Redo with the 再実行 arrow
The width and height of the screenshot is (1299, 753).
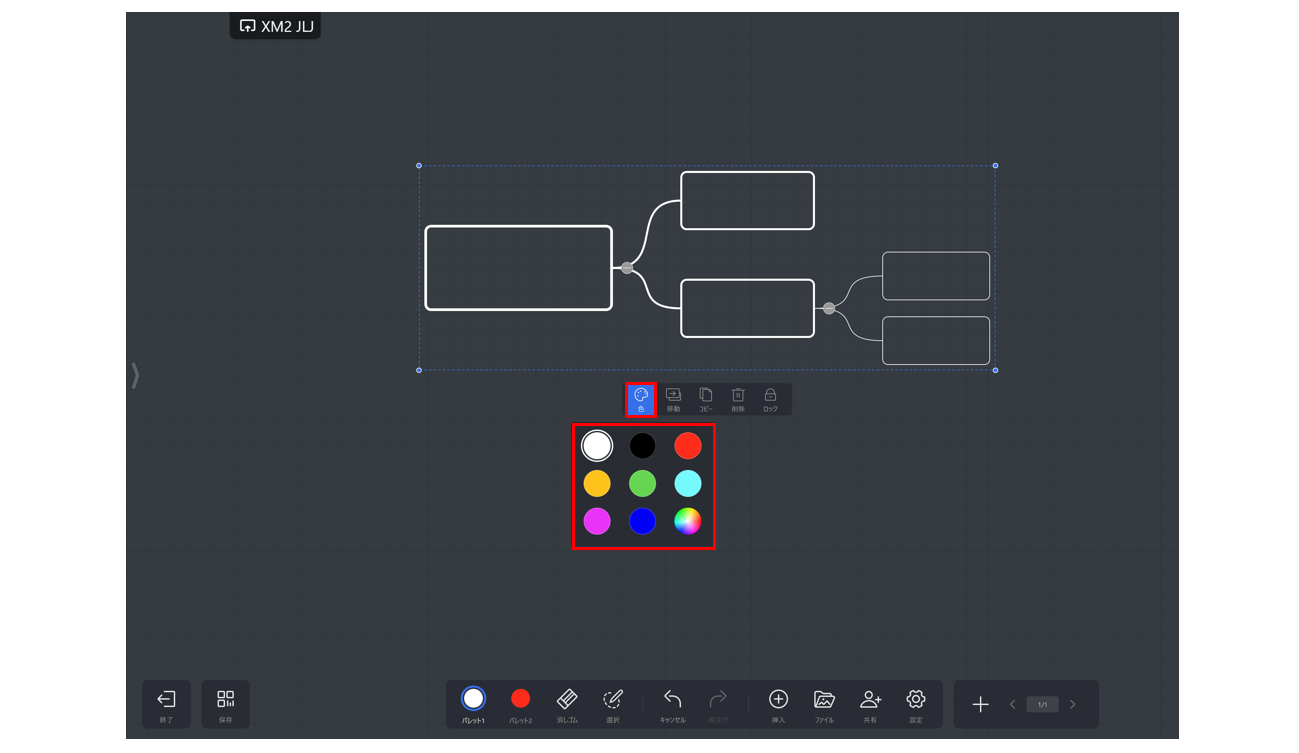[718, 705]
